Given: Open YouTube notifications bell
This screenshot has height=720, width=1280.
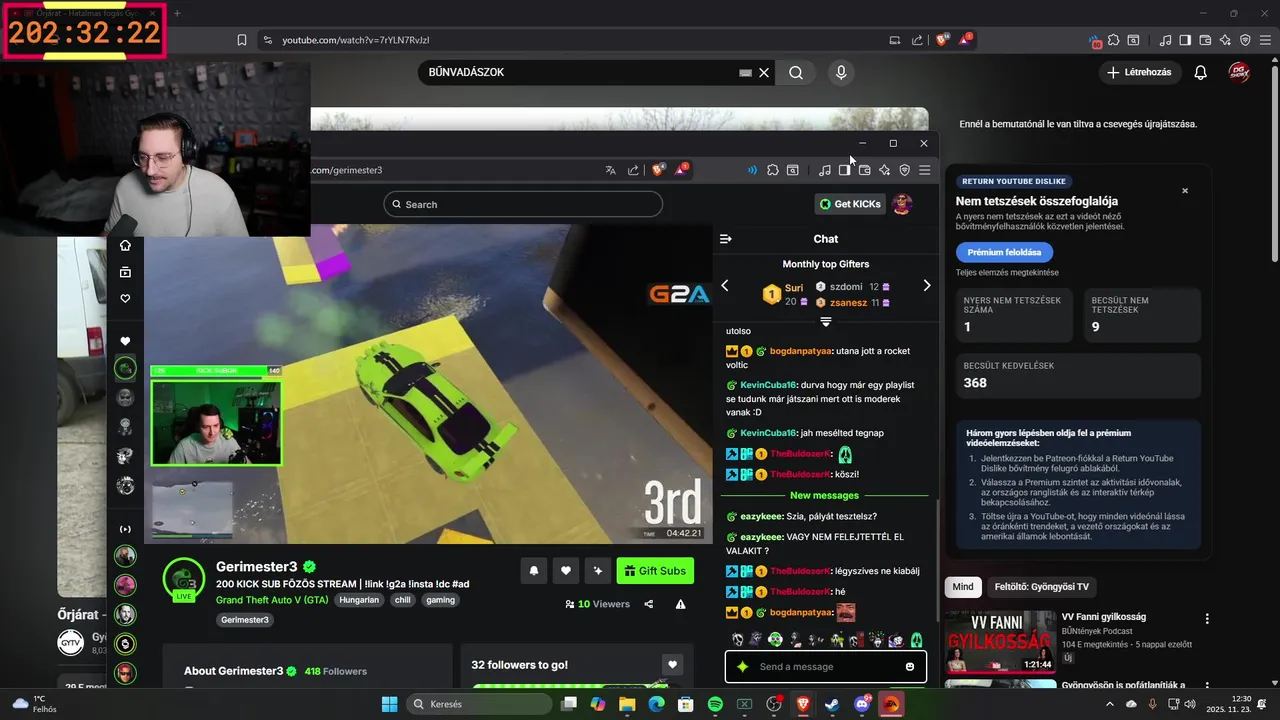Looking at the screenshot, I should click(1201, 72).
